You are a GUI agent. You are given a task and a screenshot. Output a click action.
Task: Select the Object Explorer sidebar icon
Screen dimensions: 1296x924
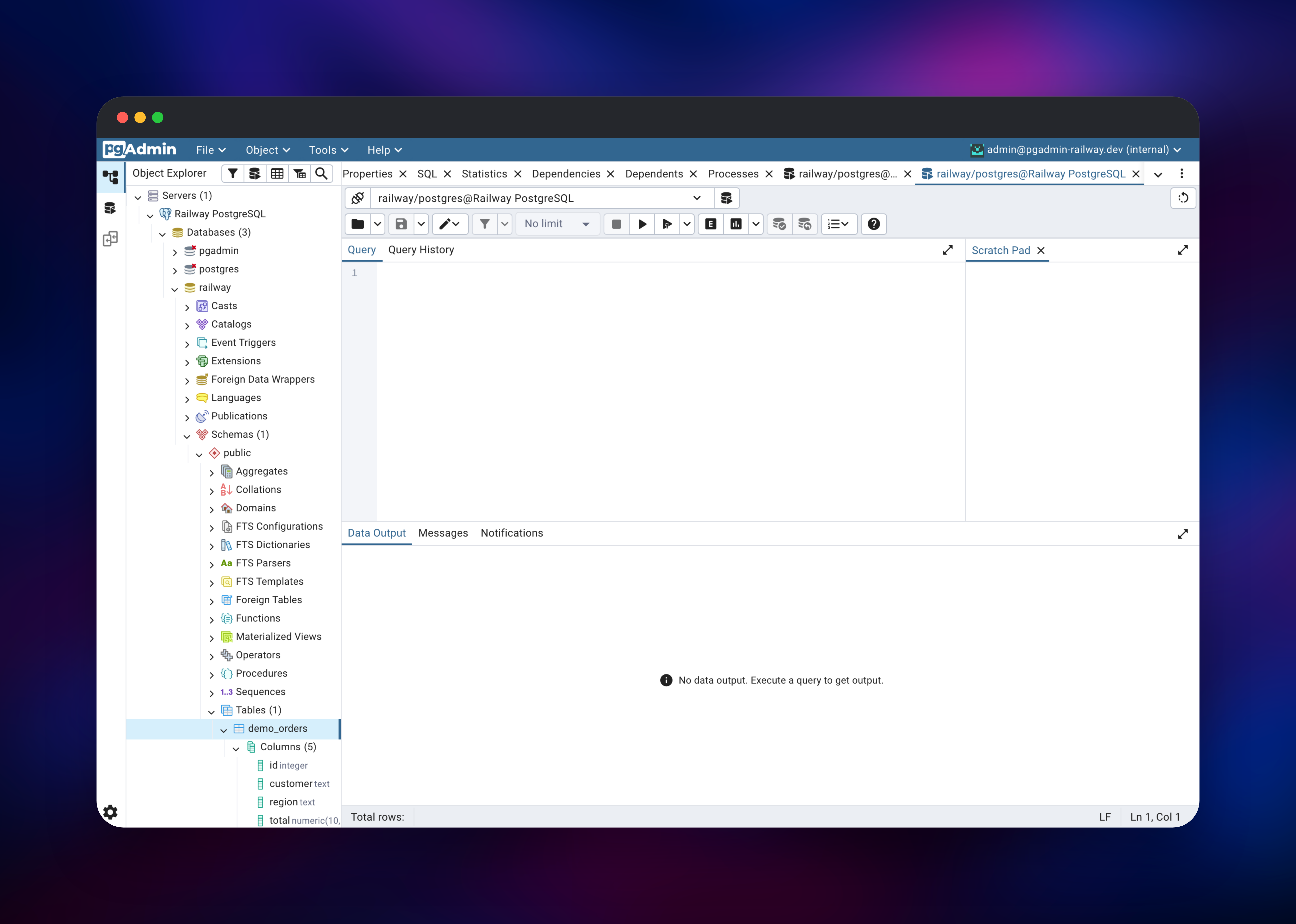tap(110, 177)
